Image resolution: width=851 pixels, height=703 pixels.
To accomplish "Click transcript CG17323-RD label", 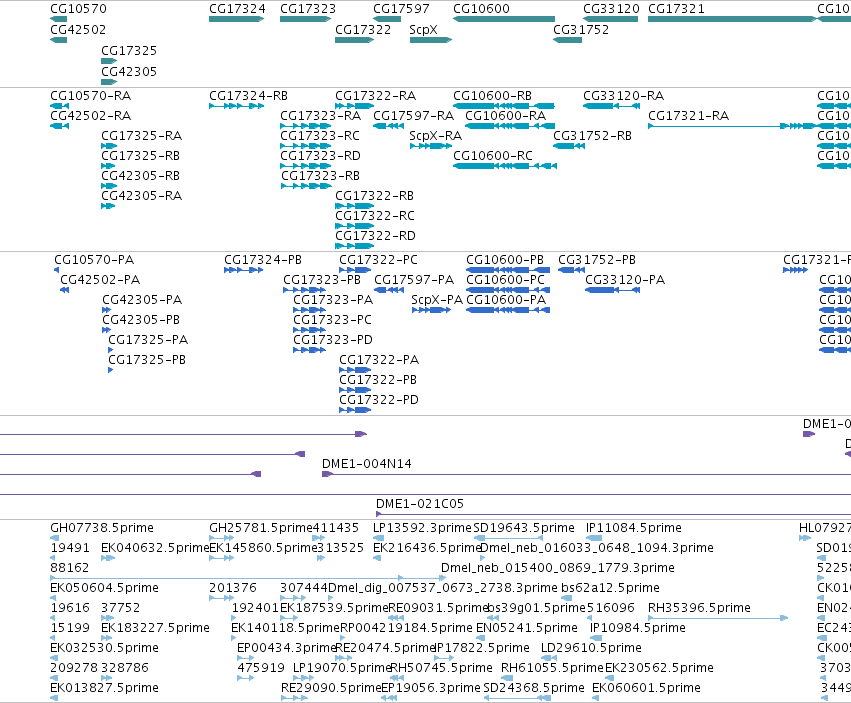I will (320, 156).
